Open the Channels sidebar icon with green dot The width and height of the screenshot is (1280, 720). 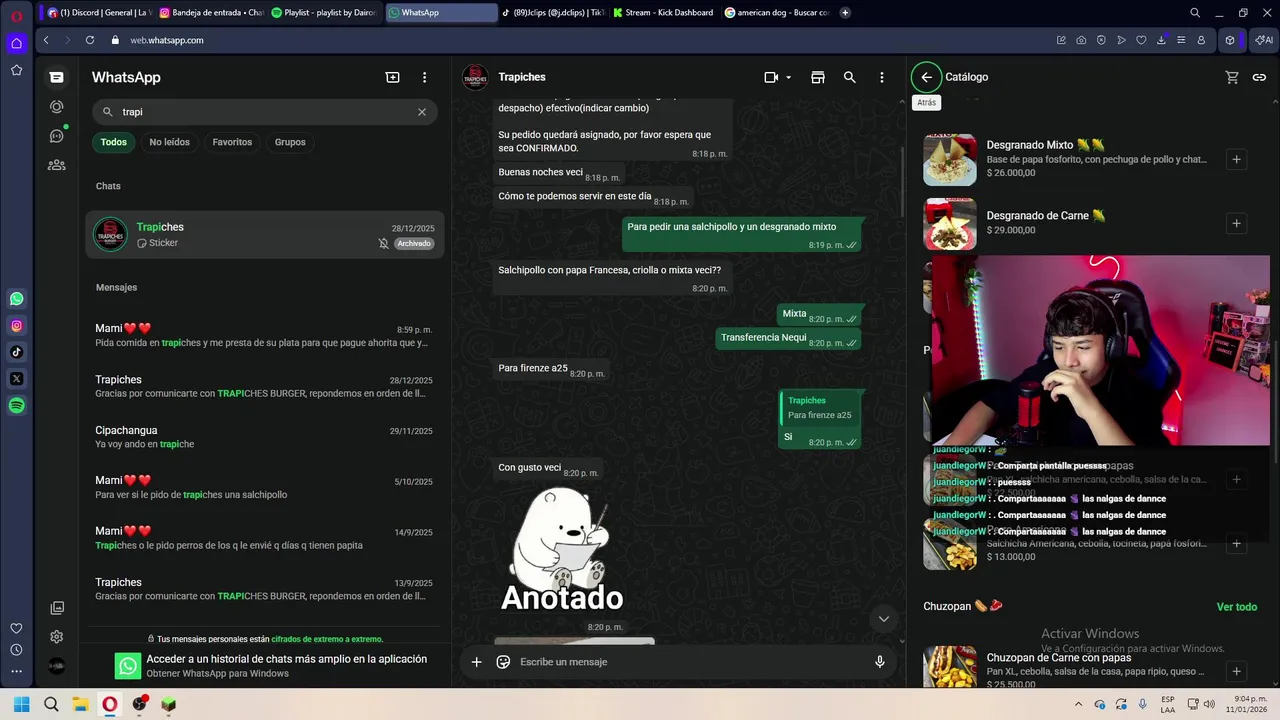(57, 136)
